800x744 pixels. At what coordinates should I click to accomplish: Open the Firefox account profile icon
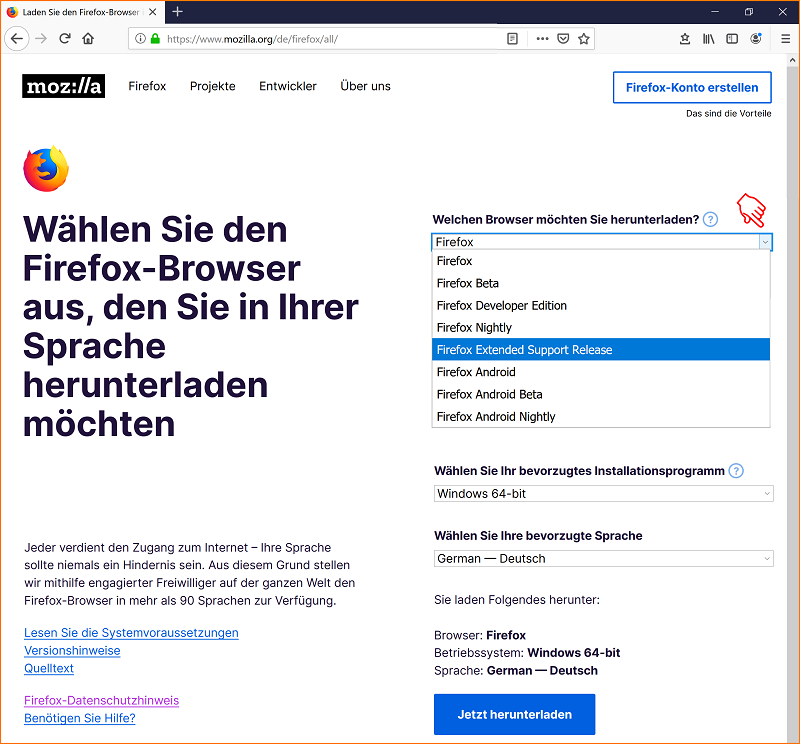(758, 38)
